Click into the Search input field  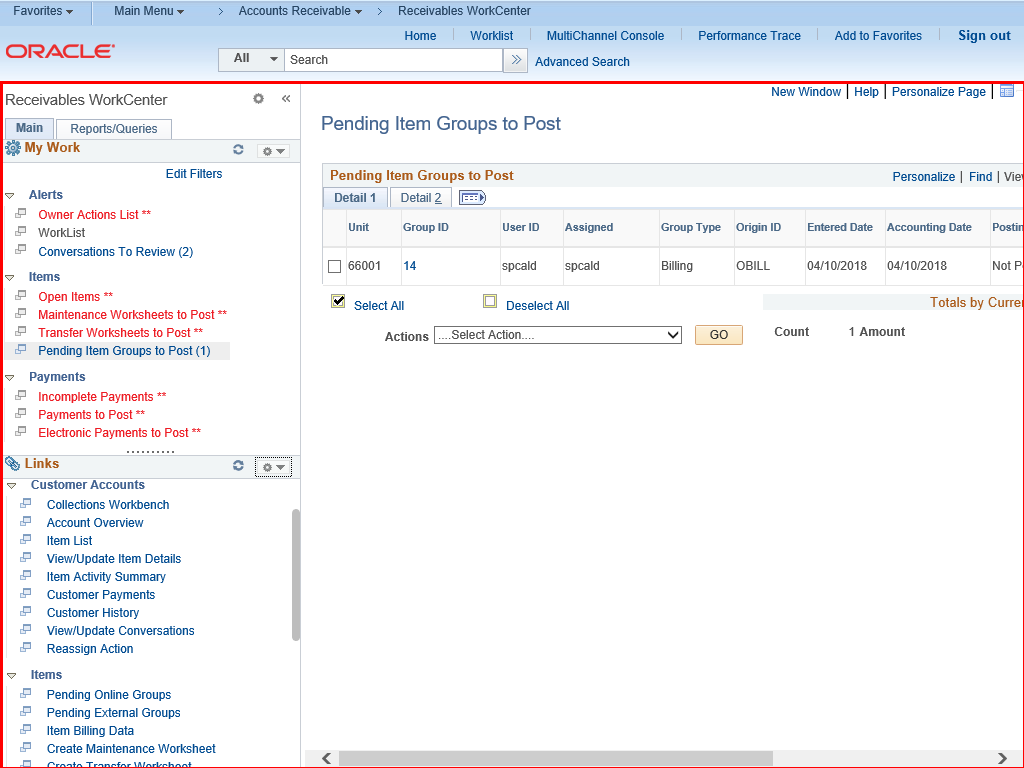click(x=393, y=60)
